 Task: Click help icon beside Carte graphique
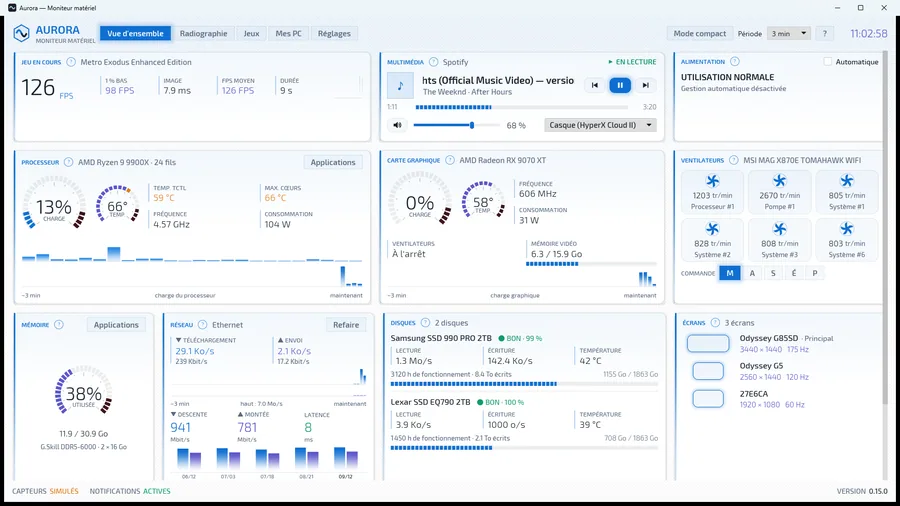[450, 160]
